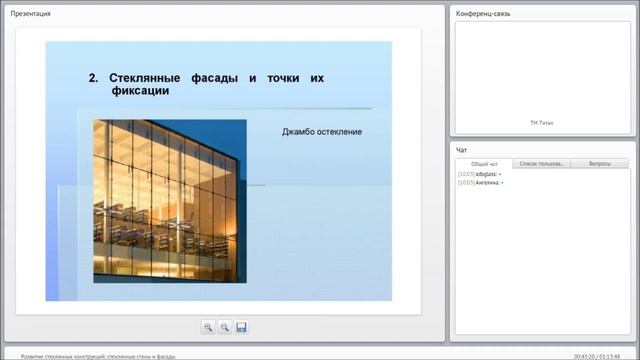Open the Общий чат tab
The height and width of the screenshot is (360, 640).
[484, 164]
